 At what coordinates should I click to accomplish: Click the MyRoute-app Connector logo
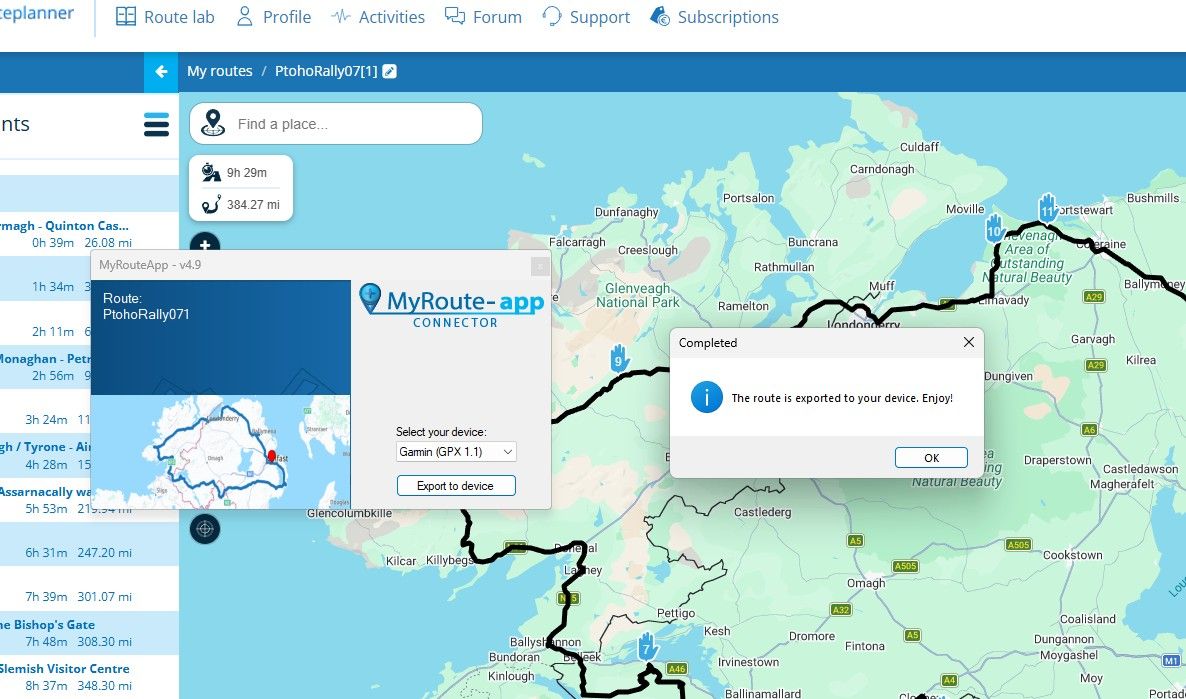452,305
